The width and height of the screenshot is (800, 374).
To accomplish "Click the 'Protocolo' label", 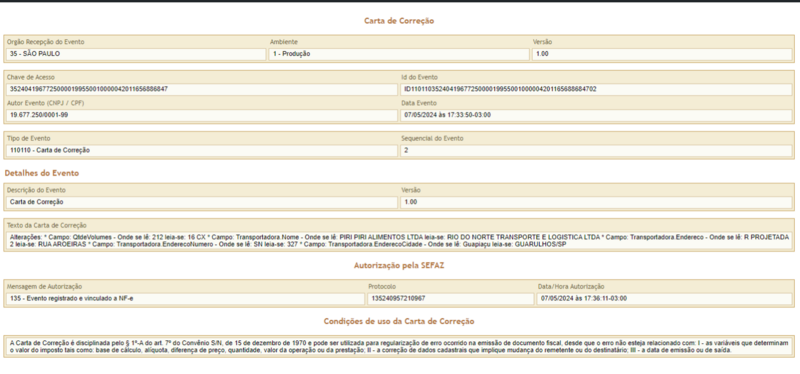I will [x=382, y=287].
